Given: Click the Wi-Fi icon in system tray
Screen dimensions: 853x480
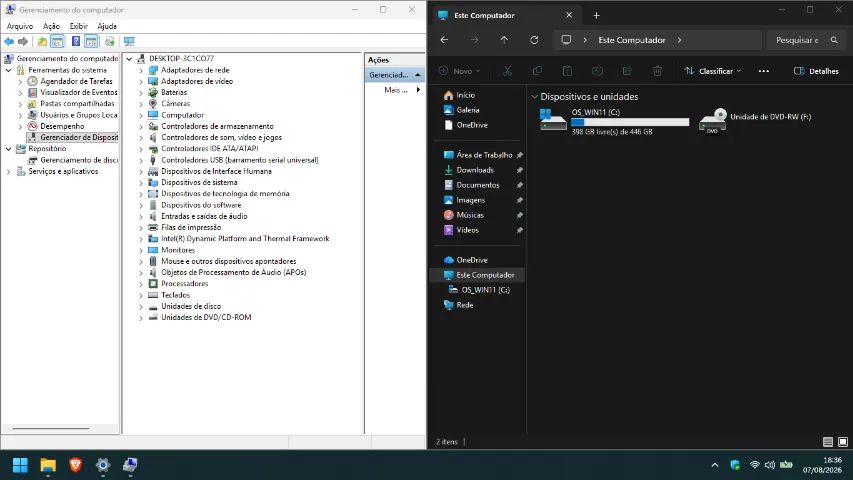Looking at the screenshot, I should coord(755,465).
